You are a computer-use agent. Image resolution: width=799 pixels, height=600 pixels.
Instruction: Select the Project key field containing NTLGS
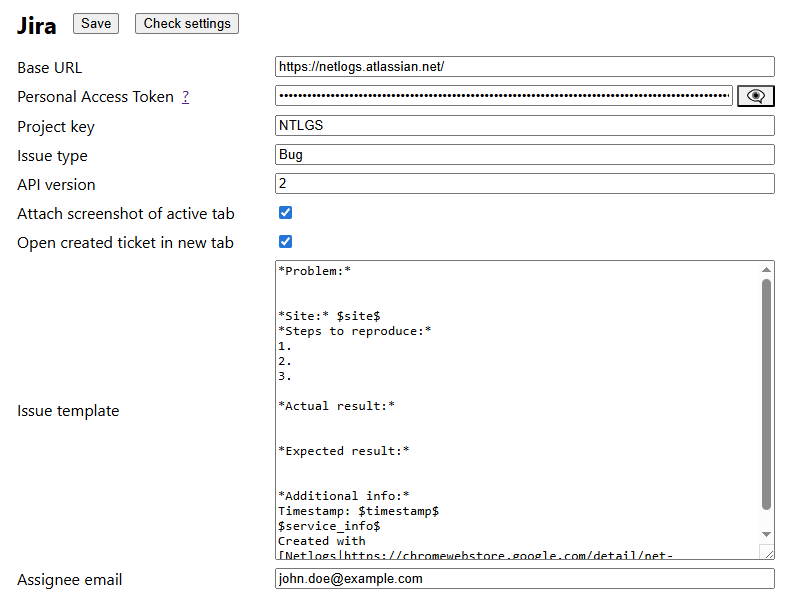525,125
